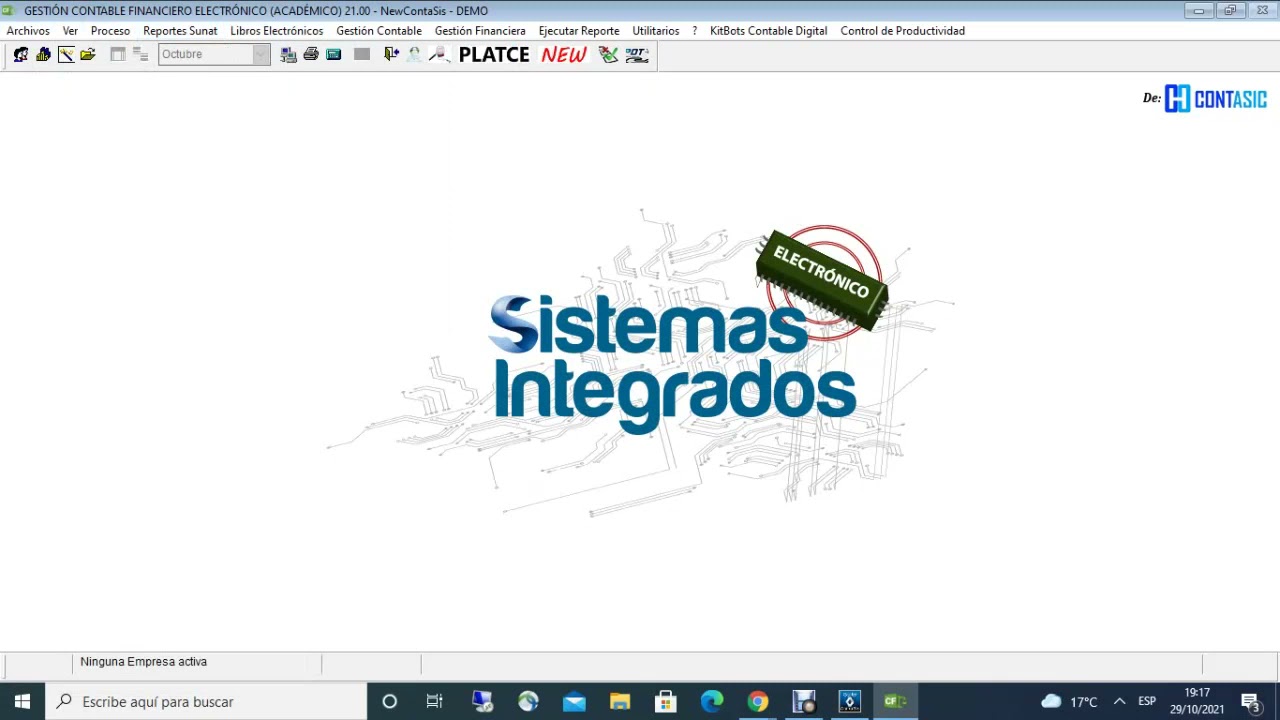
Task: Open the ? help menu
Action: [695, 31]
